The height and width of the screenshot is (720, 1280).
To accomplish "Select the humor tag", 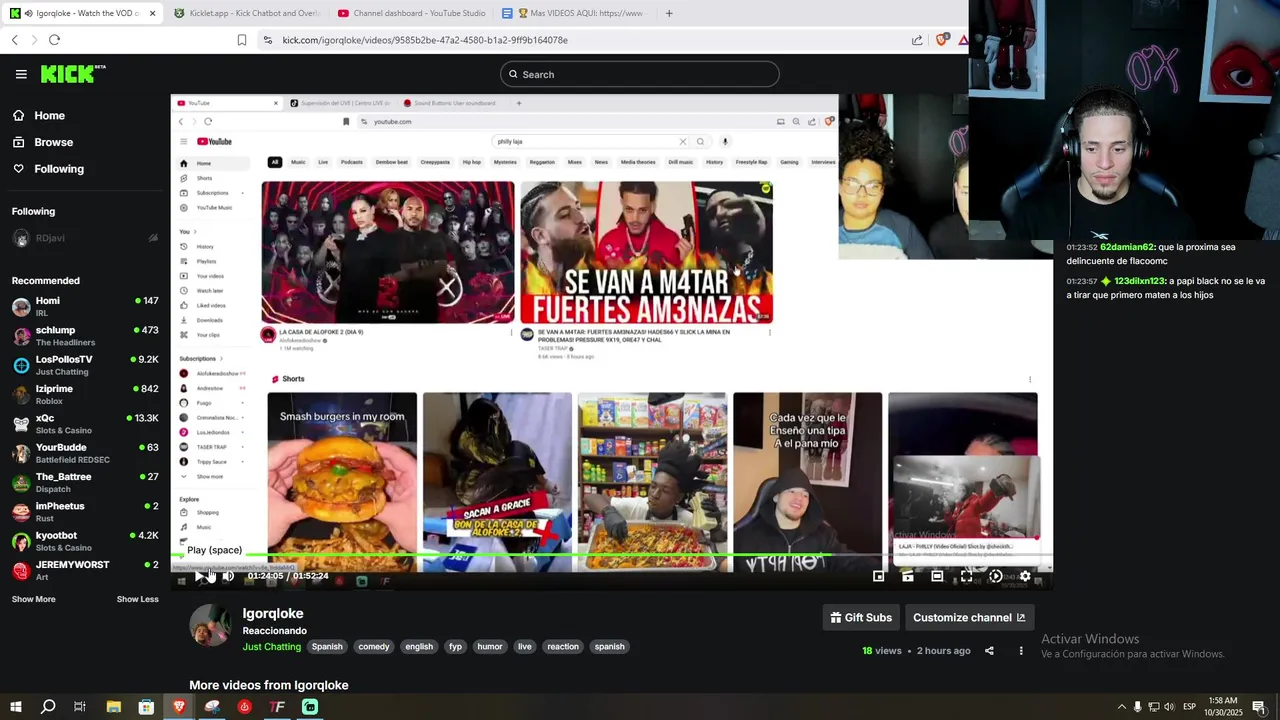I will [490, 647].
